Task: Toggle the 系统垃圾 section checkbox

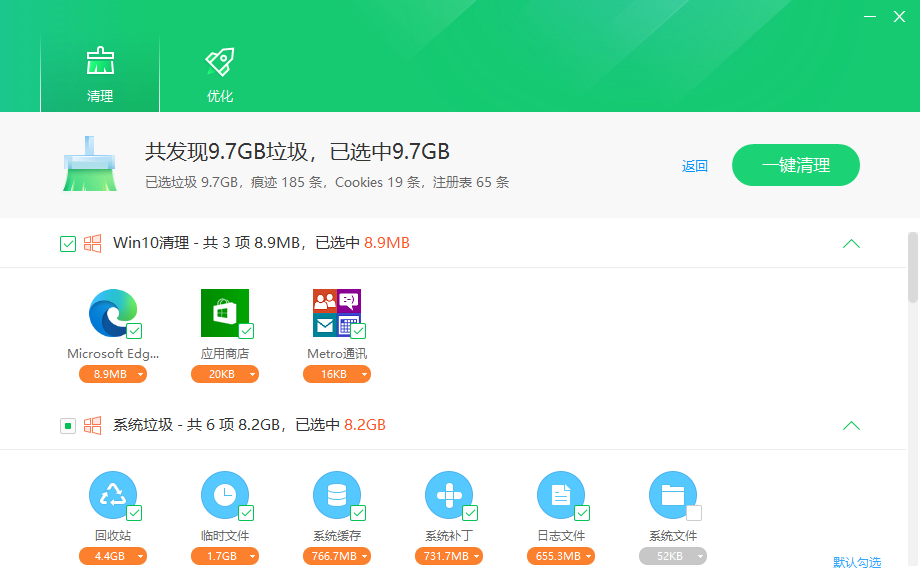Action: click(68, 426)
